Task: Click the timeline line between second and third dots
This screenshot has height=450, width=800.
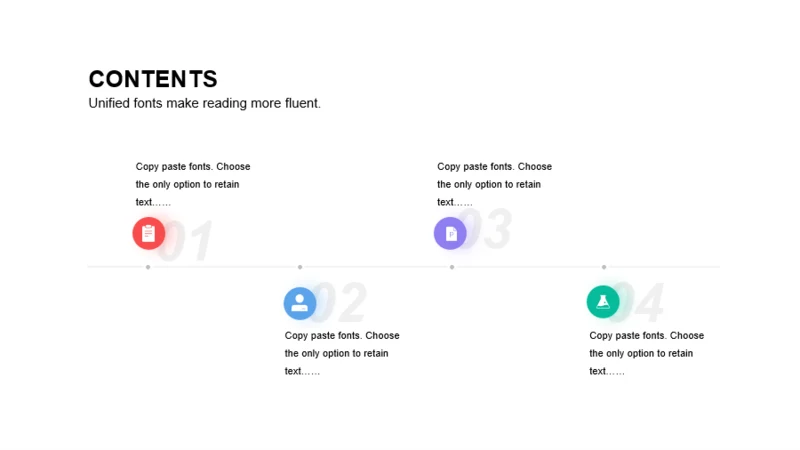Action: click(x=376, y=267)
